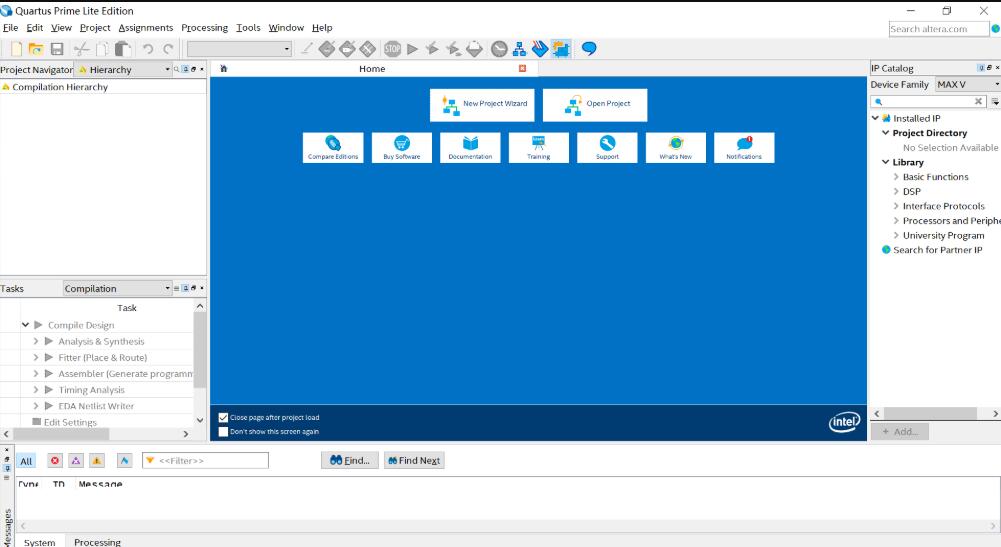The height and width of the screenshot is (547, 1001).
Task: Open the Documentation tile
Action: coord(470,147)
